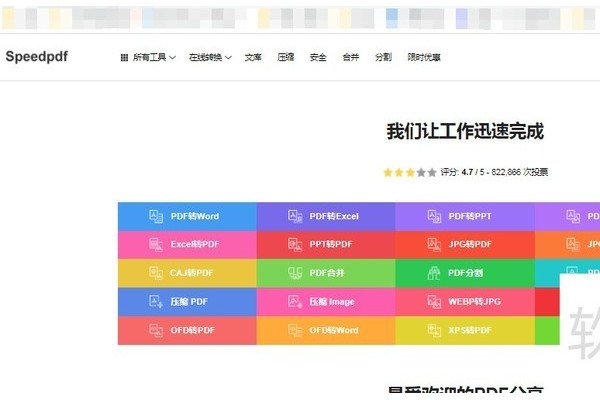Screen dimensions: 600x400
Task: Click the PDF转PPT tile icon
Action: tap(434, 216)
